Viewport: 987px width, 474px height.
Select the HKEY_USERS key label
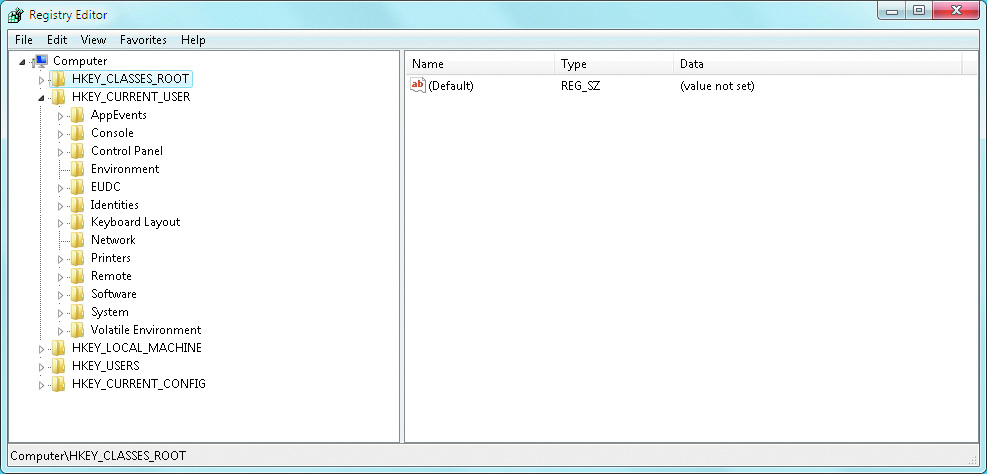106,366
